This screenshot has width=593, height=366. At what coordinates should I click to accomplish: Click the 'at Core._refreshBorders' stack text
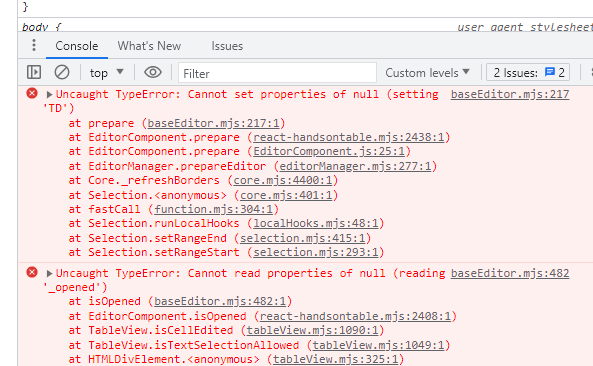[144, 180]
